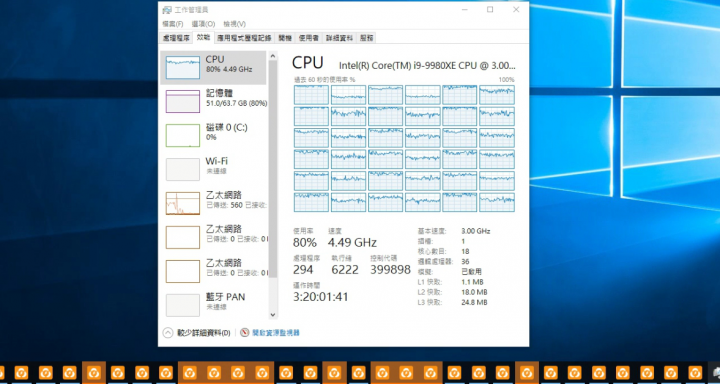Click the large 4.49 GHz speed value
Screen dimensions: 720x384
(x=352, y=243)
